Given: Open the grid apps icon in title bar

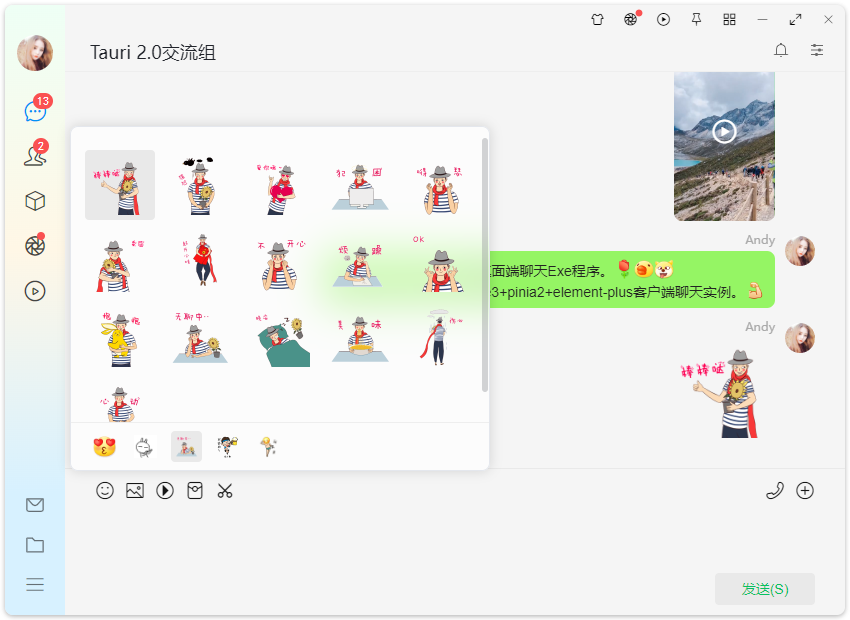Looking at the screenshot, I should pos(730,20).
